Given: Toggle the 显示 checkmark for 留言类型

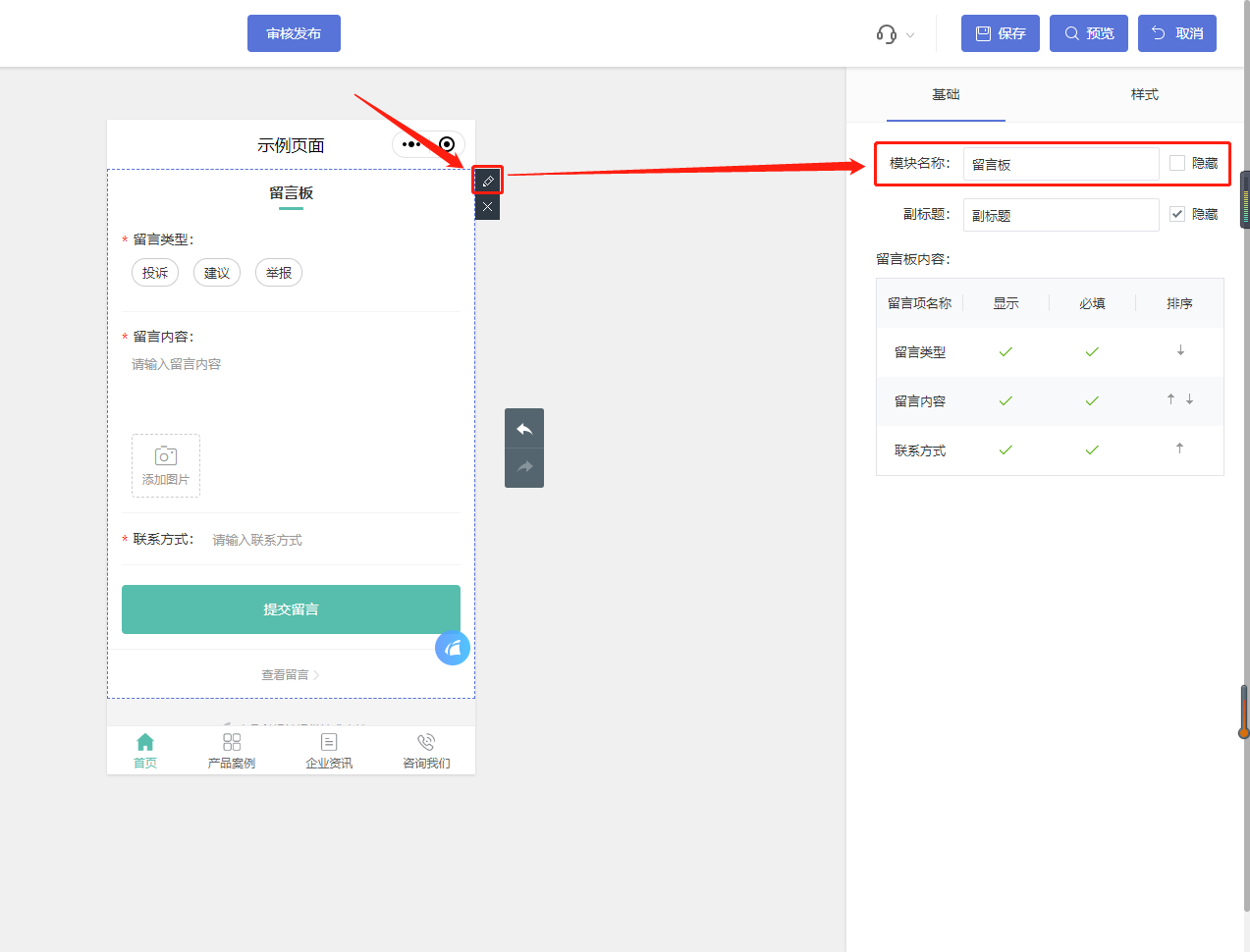Looking at the screenshot, I should [x=1005, y=352].
